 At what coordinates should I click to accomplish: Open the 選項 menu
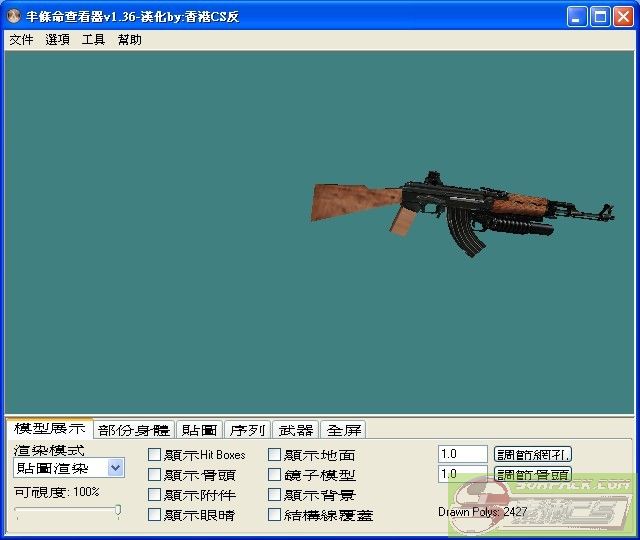coord(57,40)
